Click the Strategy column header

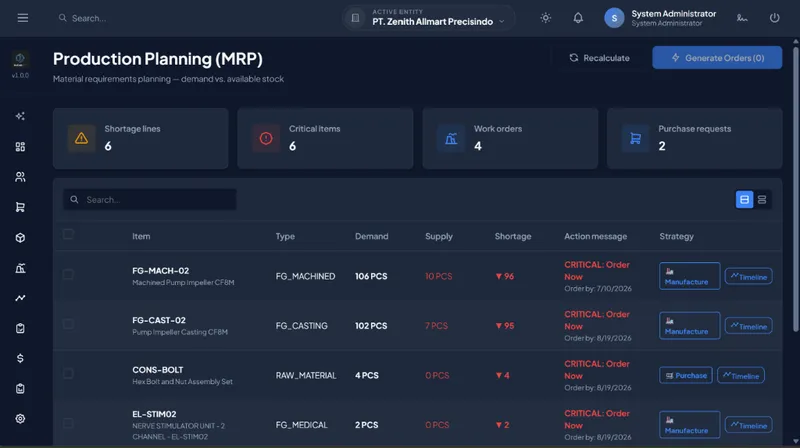click(677, 236)
